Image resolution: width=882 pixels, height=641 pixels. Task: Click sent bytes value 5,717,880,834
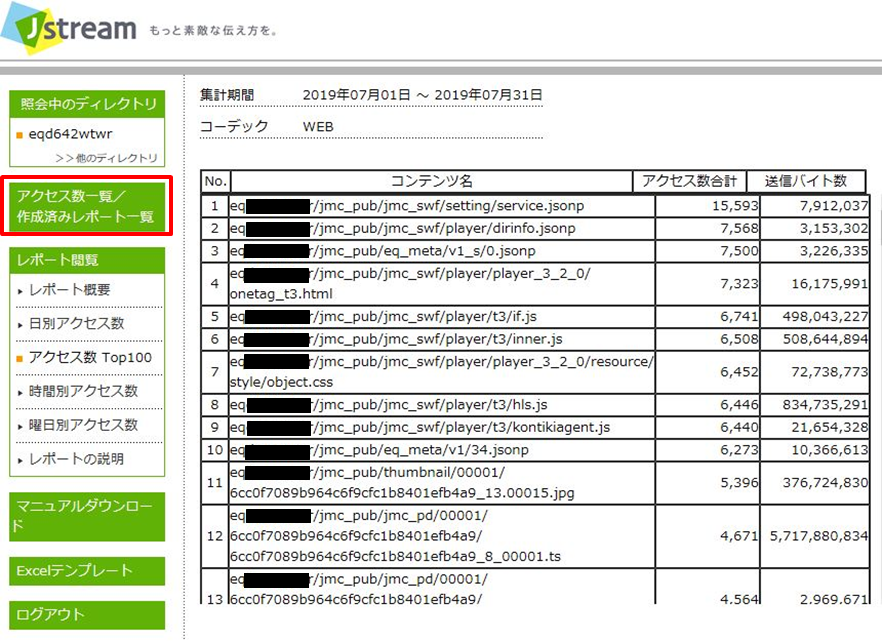point(819,536)
